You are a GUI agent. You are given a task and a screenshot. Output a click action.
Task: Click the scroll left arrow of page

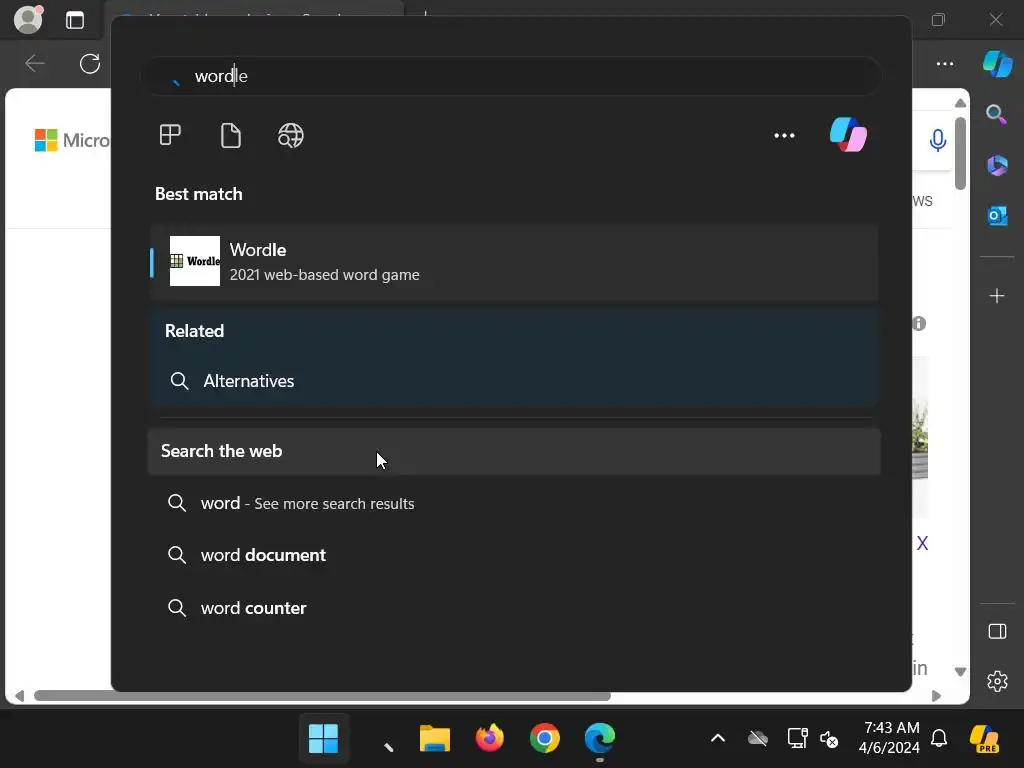(x=20, y=696)
